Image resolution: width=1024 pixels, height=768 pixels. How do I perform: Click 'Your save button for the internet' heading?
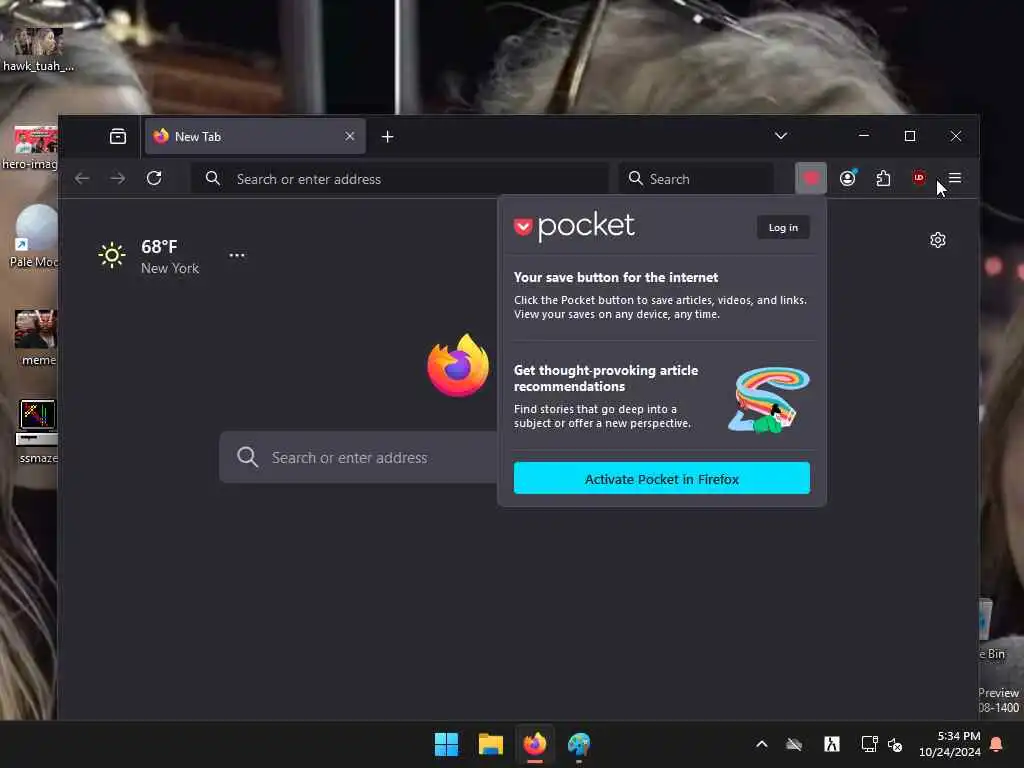(616, 278)
